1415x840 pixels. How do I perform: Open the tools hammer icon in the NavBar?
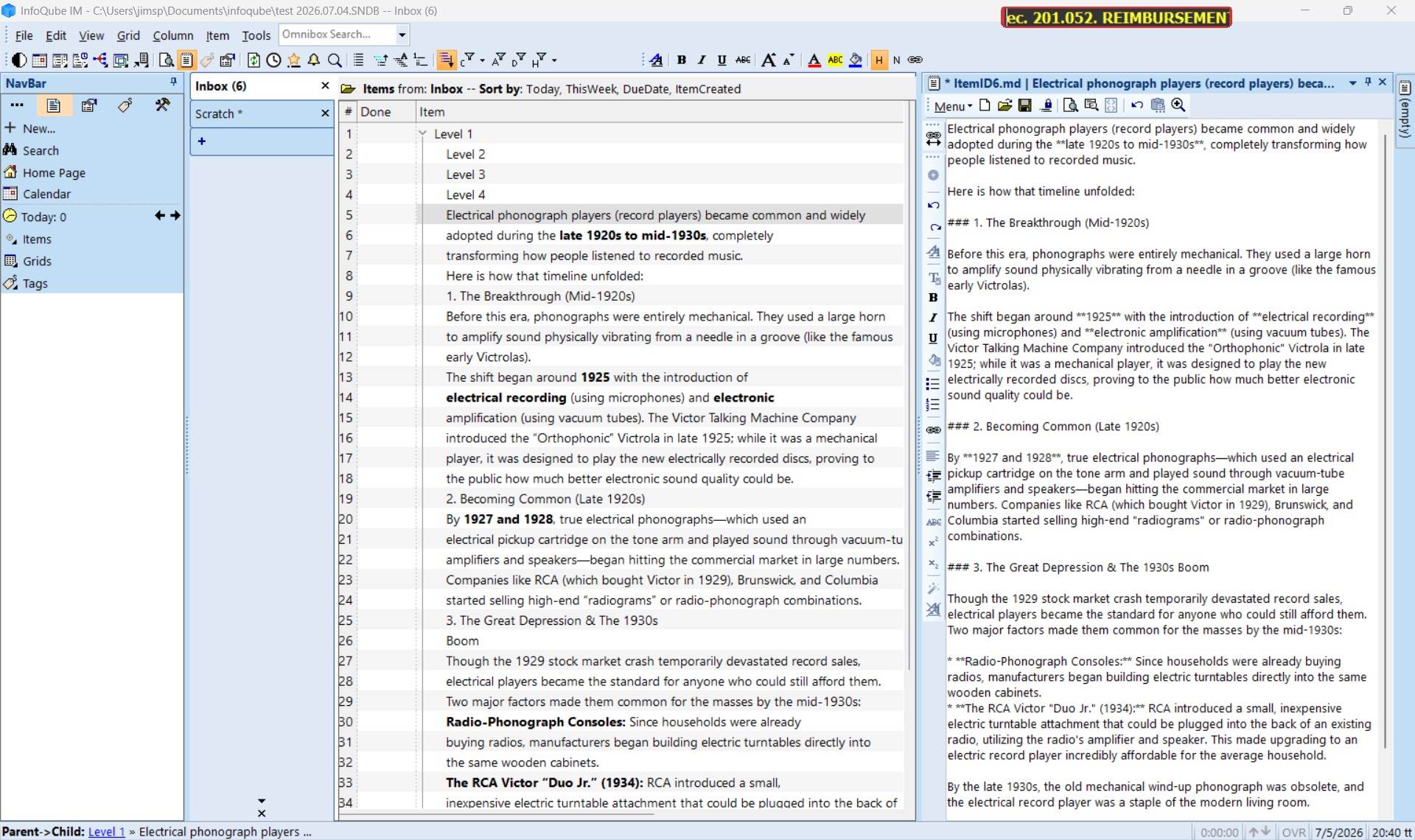162,105
